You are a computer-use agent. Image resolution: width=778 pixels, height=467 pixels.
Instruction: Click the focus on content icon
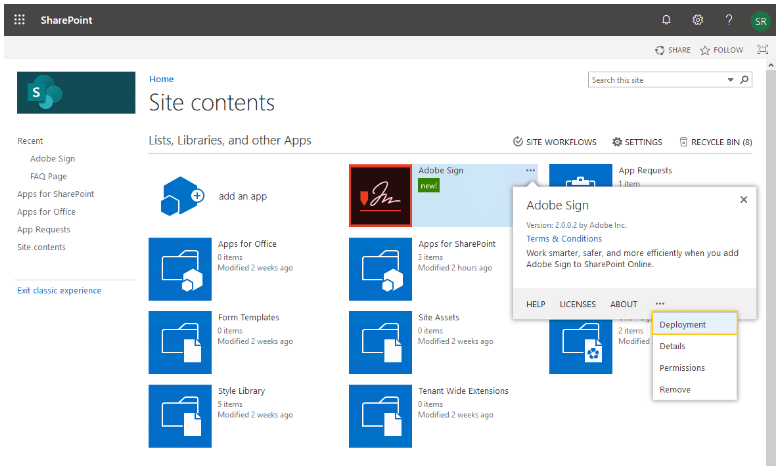pos(762,50)
